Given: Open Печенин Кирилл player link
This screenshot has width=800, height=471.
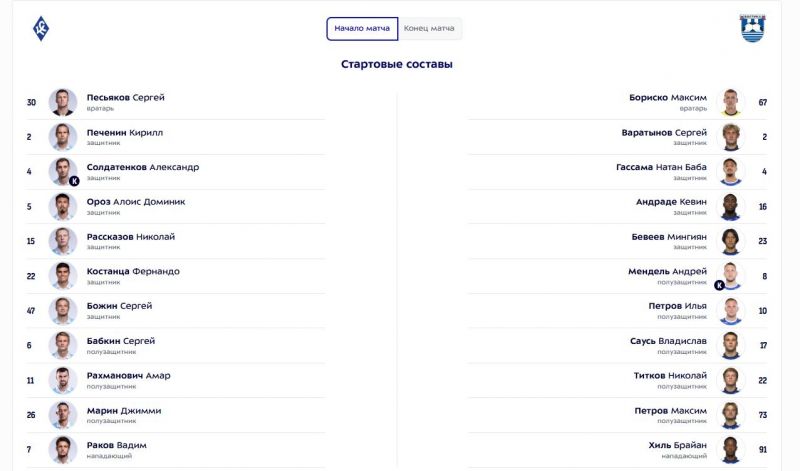Looking at the screenshot, I should [124, 133].
